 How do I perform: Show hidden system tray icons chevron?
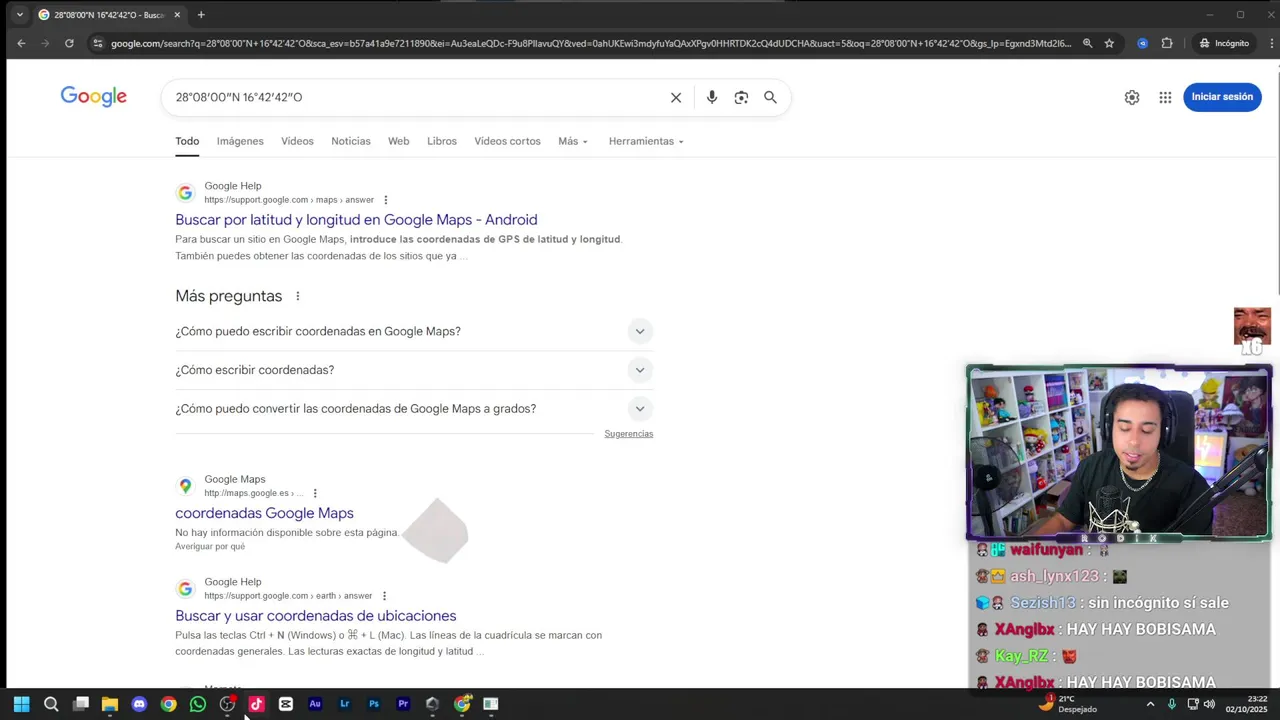1150,704
